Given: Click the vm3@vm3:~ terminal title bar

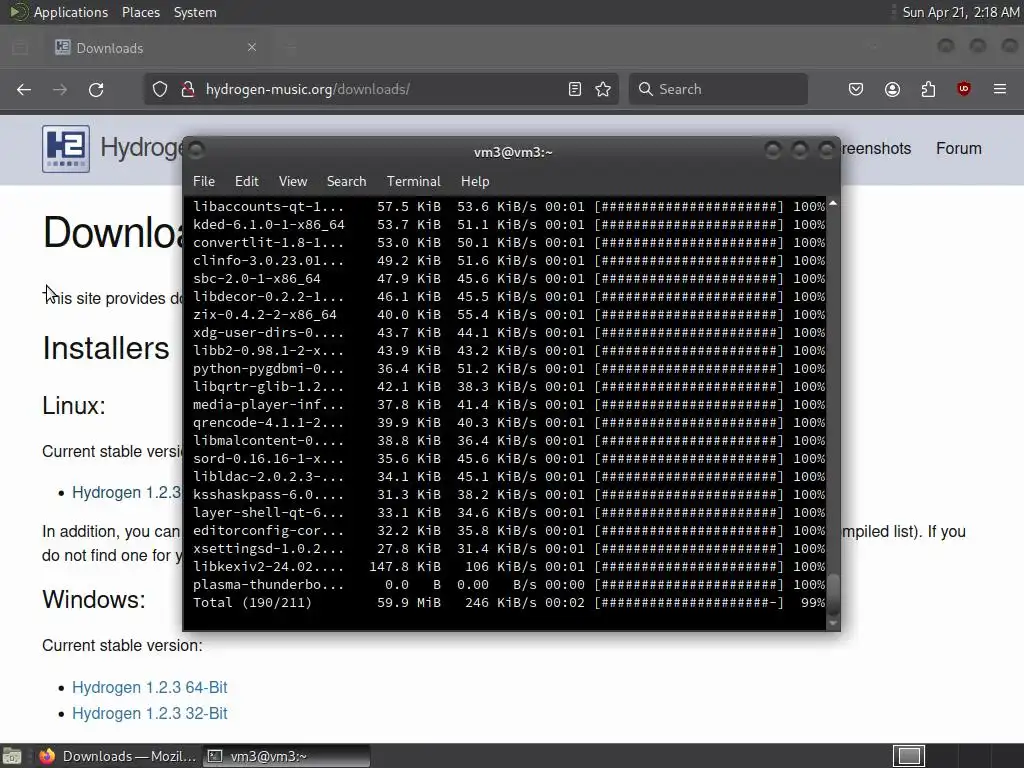Looking at the screenshot, I should pyautogui.click(x=513, y=152).
